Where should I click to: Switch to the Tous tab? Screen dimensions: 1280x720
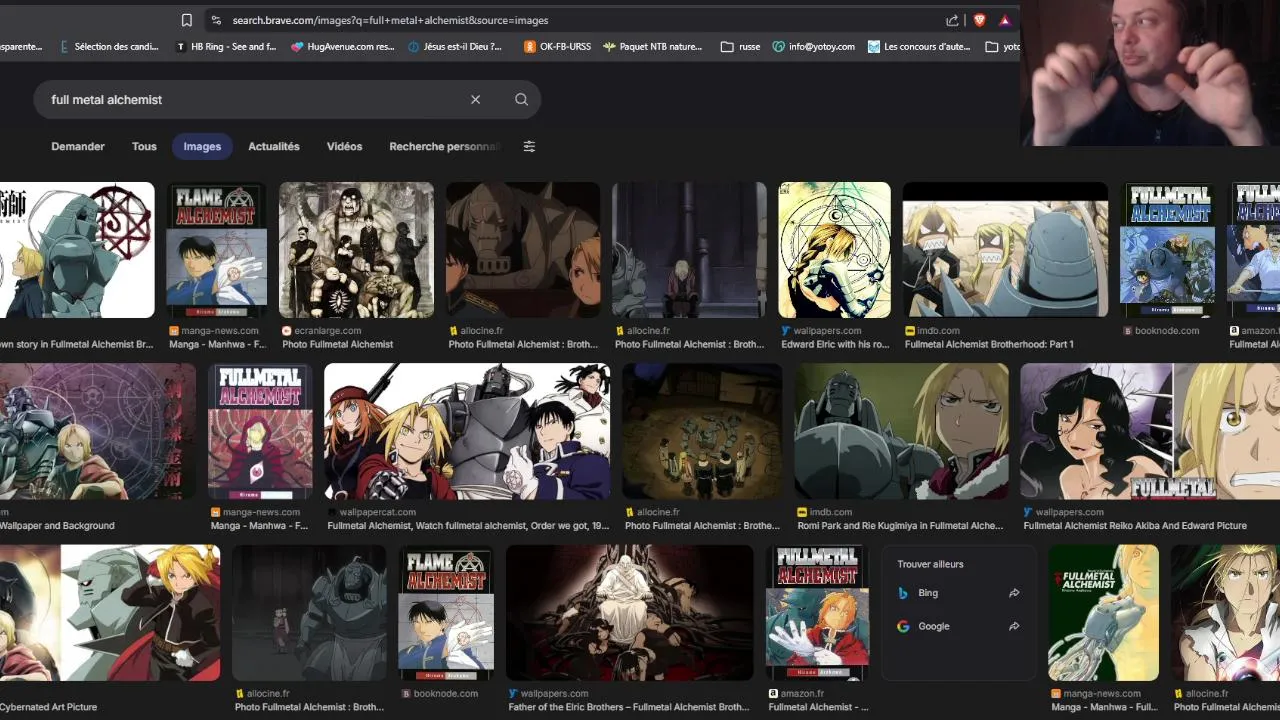click(x=144, y=146)
